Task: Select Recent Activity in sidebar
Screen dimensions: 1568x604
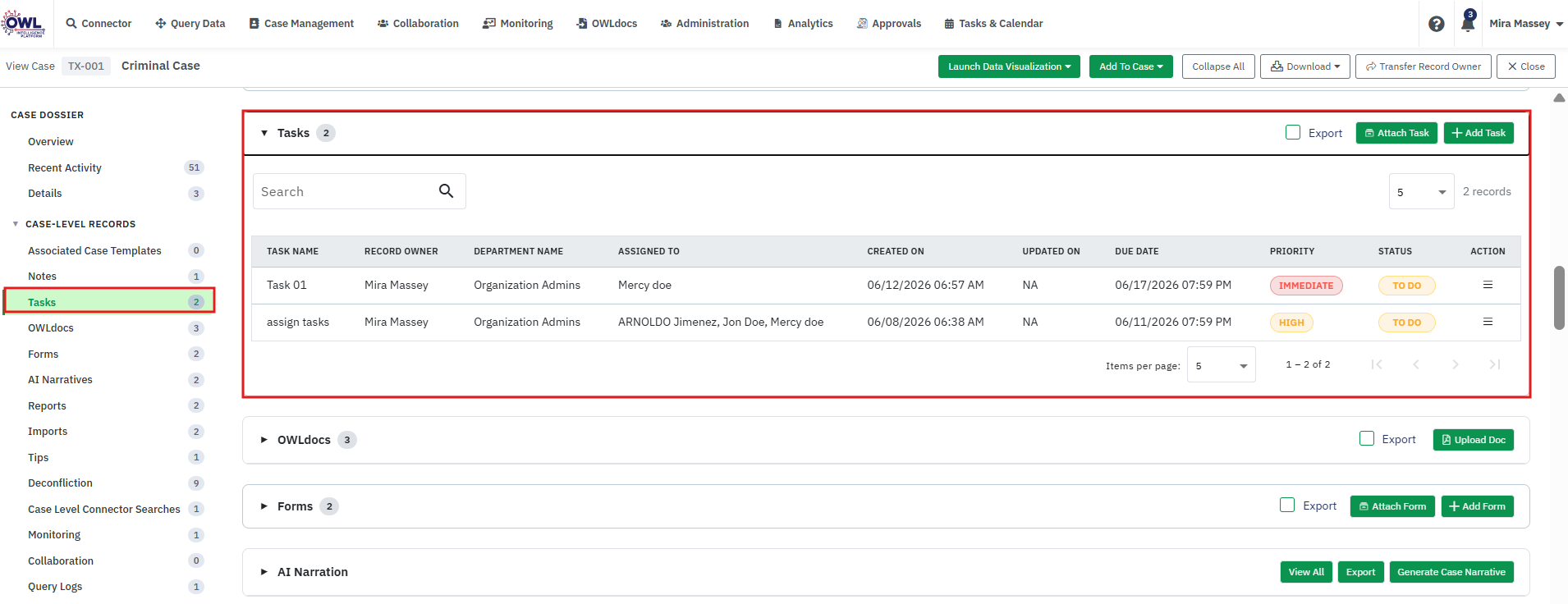Action: (x=65, y=168)
